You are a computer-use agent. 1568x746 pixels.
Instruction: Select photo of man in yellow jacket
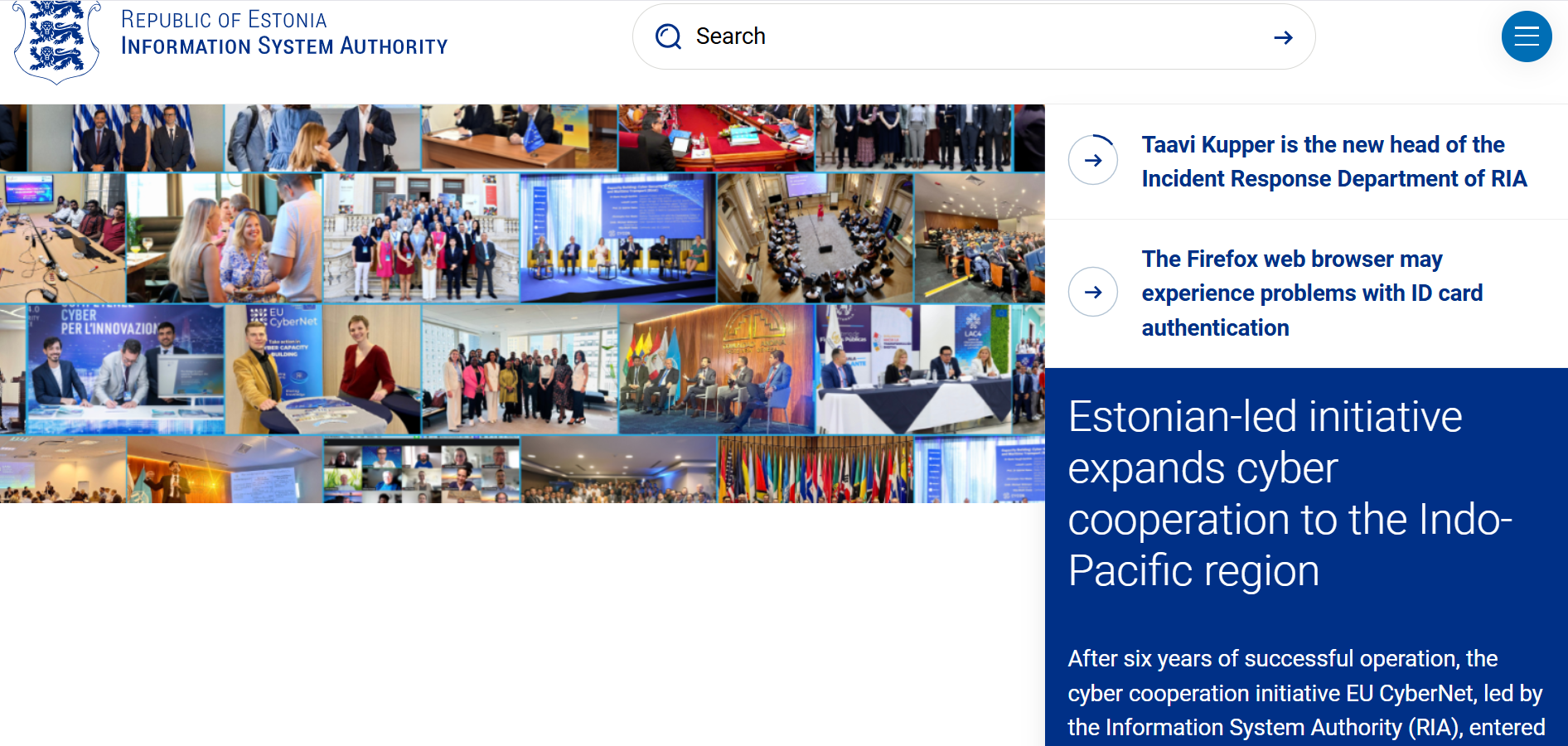pyautogui.click(x=273, y=369)
